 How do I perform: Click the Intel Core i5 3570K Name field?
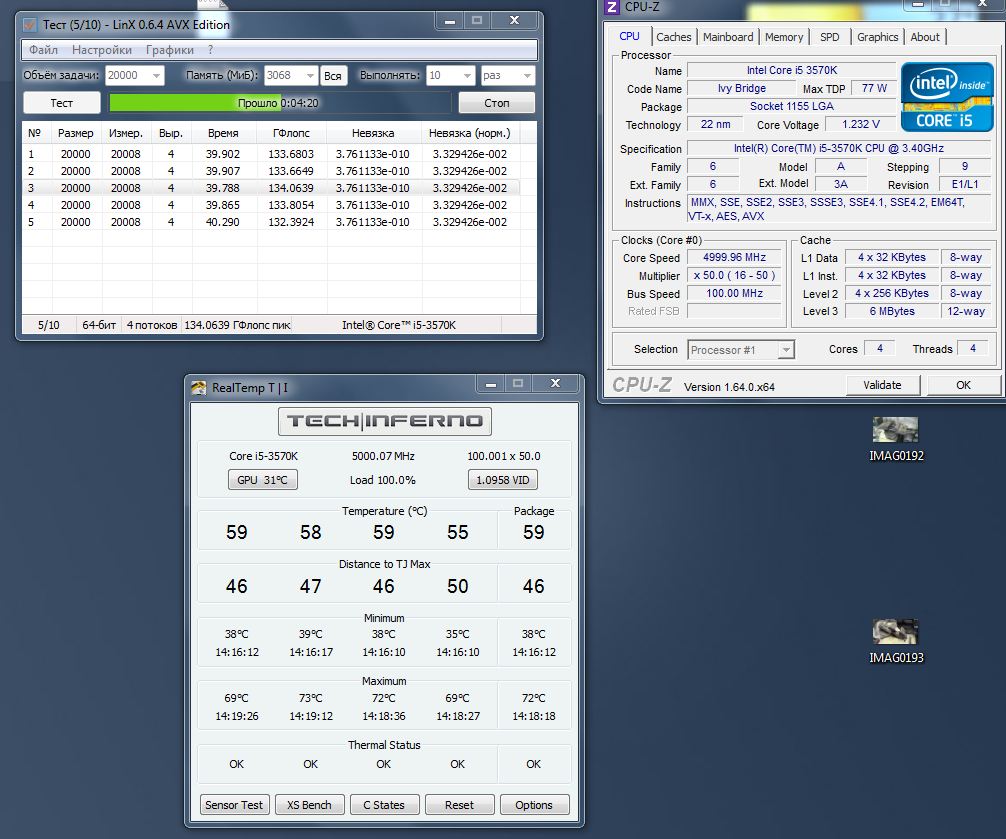(x=792, y=71)
